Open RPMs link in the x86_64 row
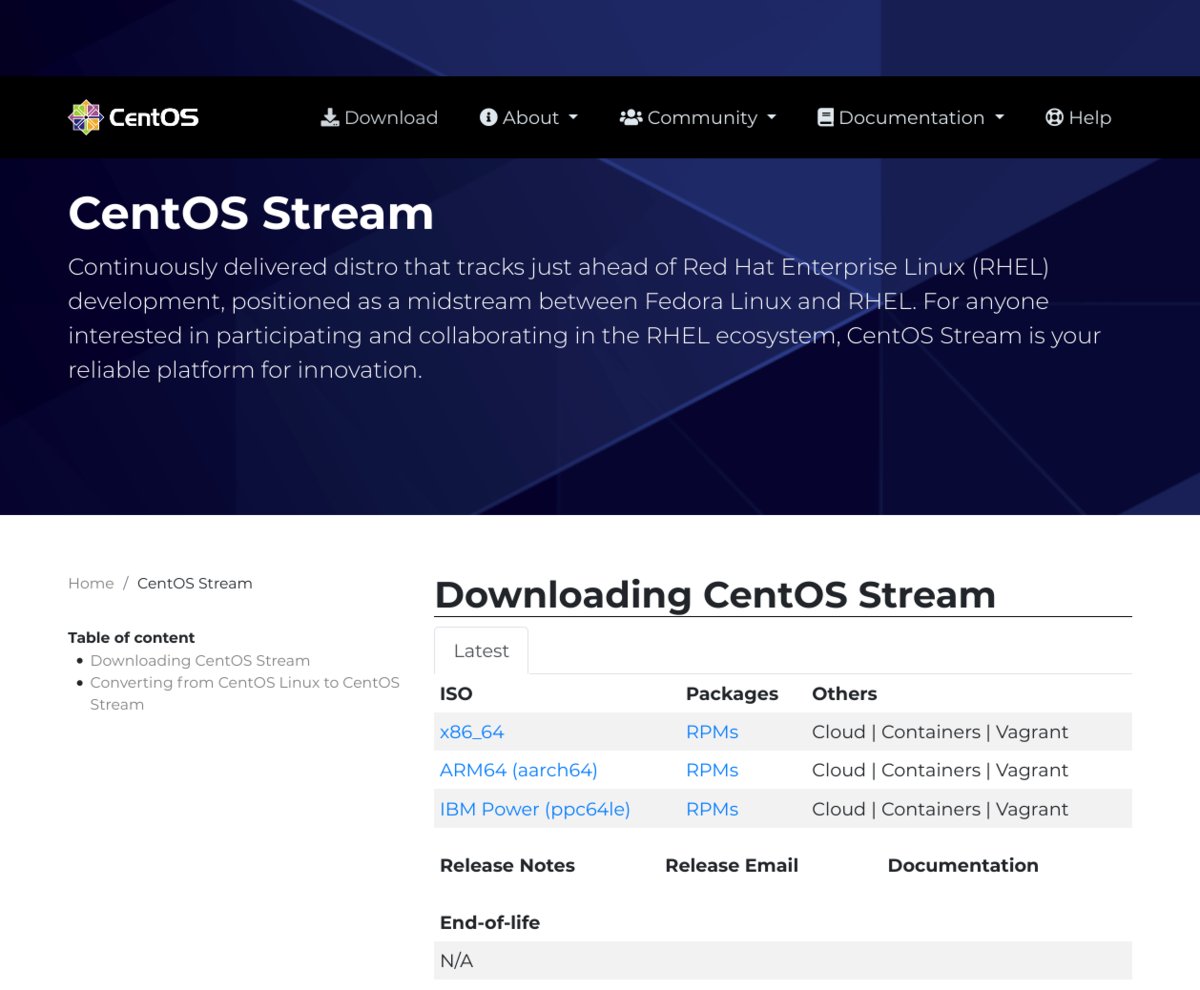 coord(712,732)
